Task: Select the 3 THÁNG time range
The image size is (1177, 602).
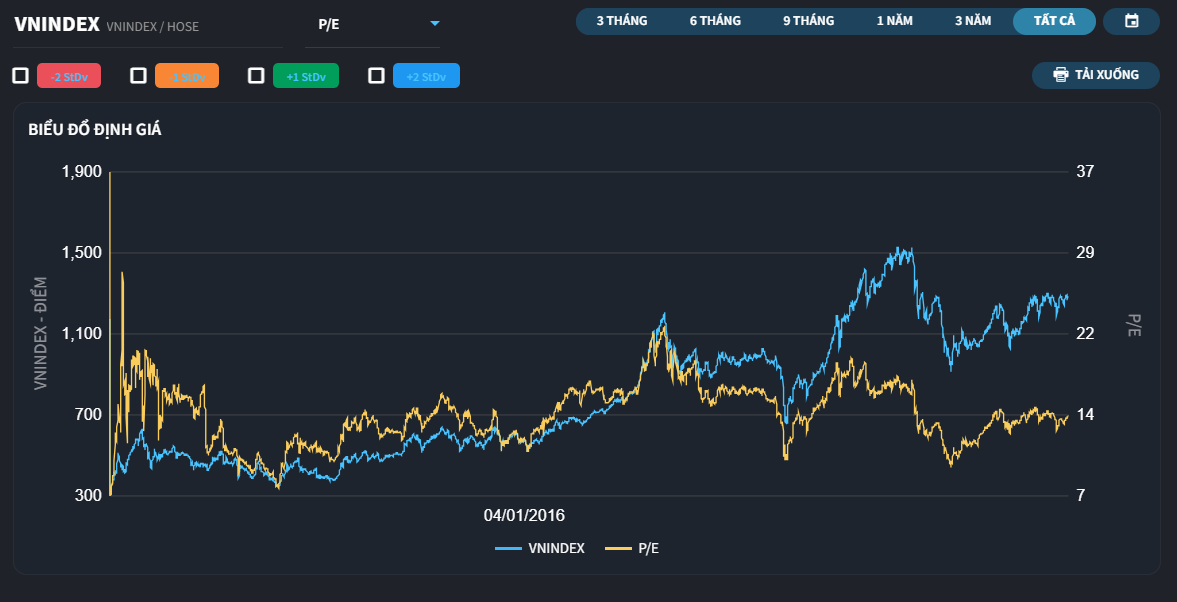Action: tap(622, 21)
